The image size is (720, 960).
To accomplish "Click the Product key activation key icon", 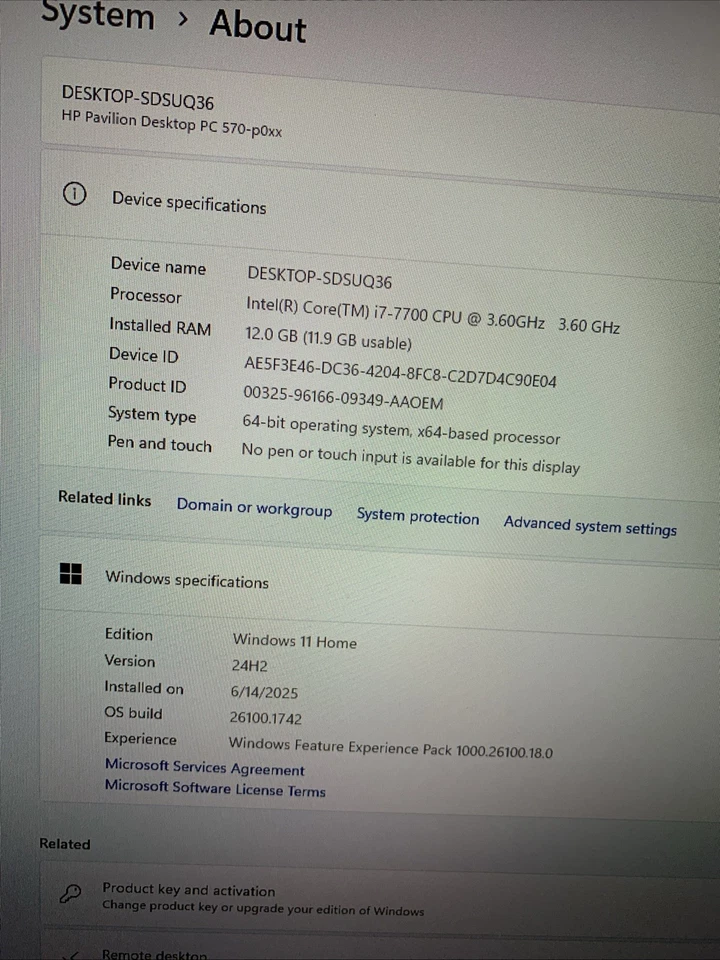I will [70, 894].
